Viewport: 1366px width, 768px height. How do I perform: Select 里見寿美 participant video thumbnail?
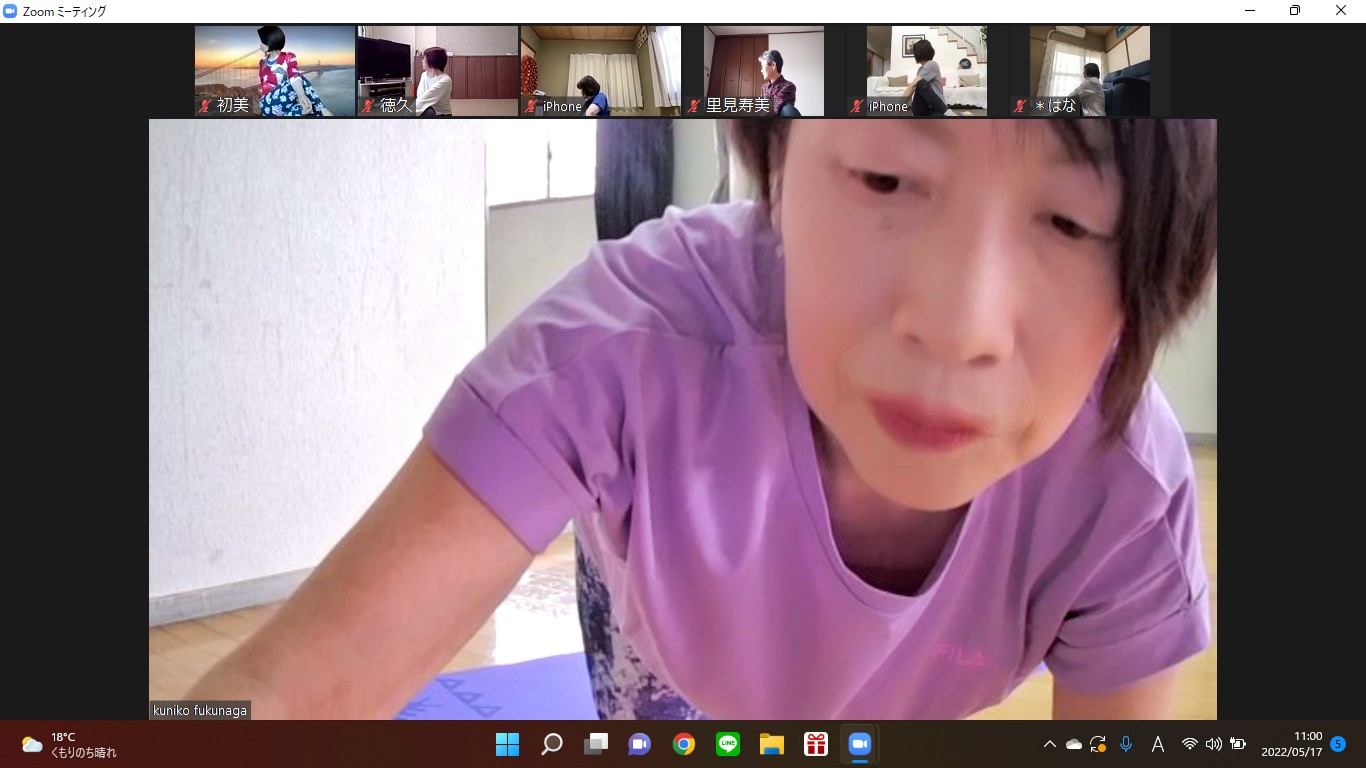(x=764, y=71)
